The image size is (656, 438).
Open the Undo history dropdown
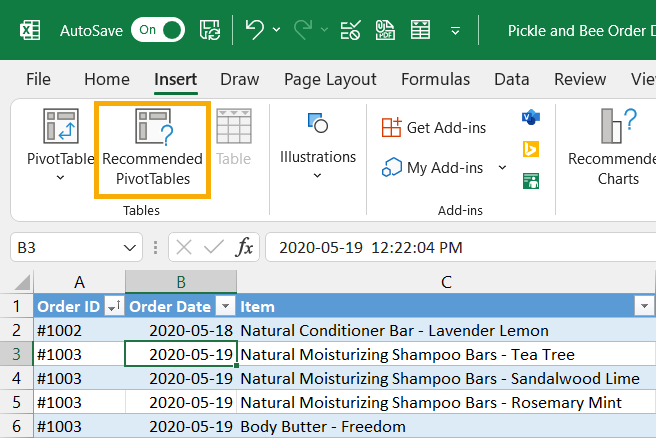[x=277, y=30]
